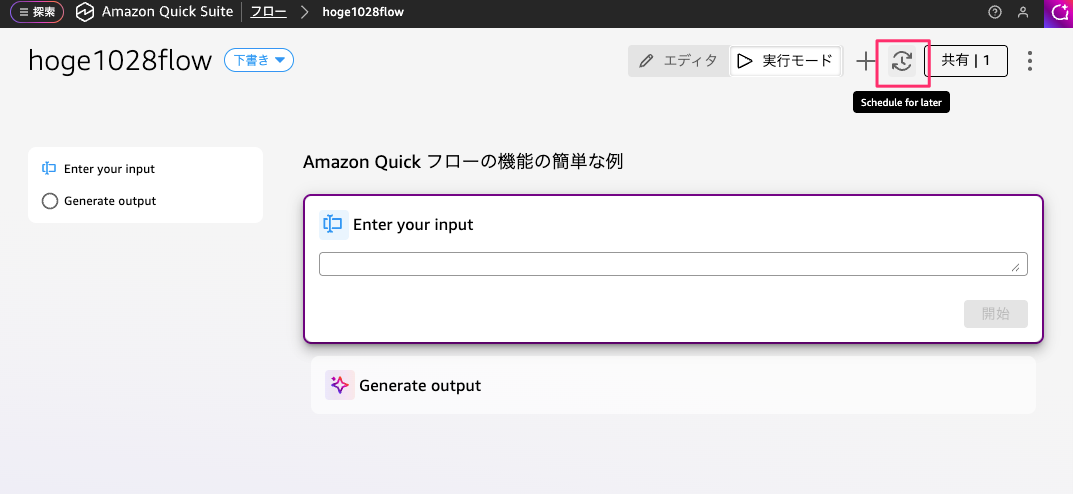The height and width of the screenshot is (494, 1073).
Task: Open the 共有 | 1 share button
Action: coord(966,61)
